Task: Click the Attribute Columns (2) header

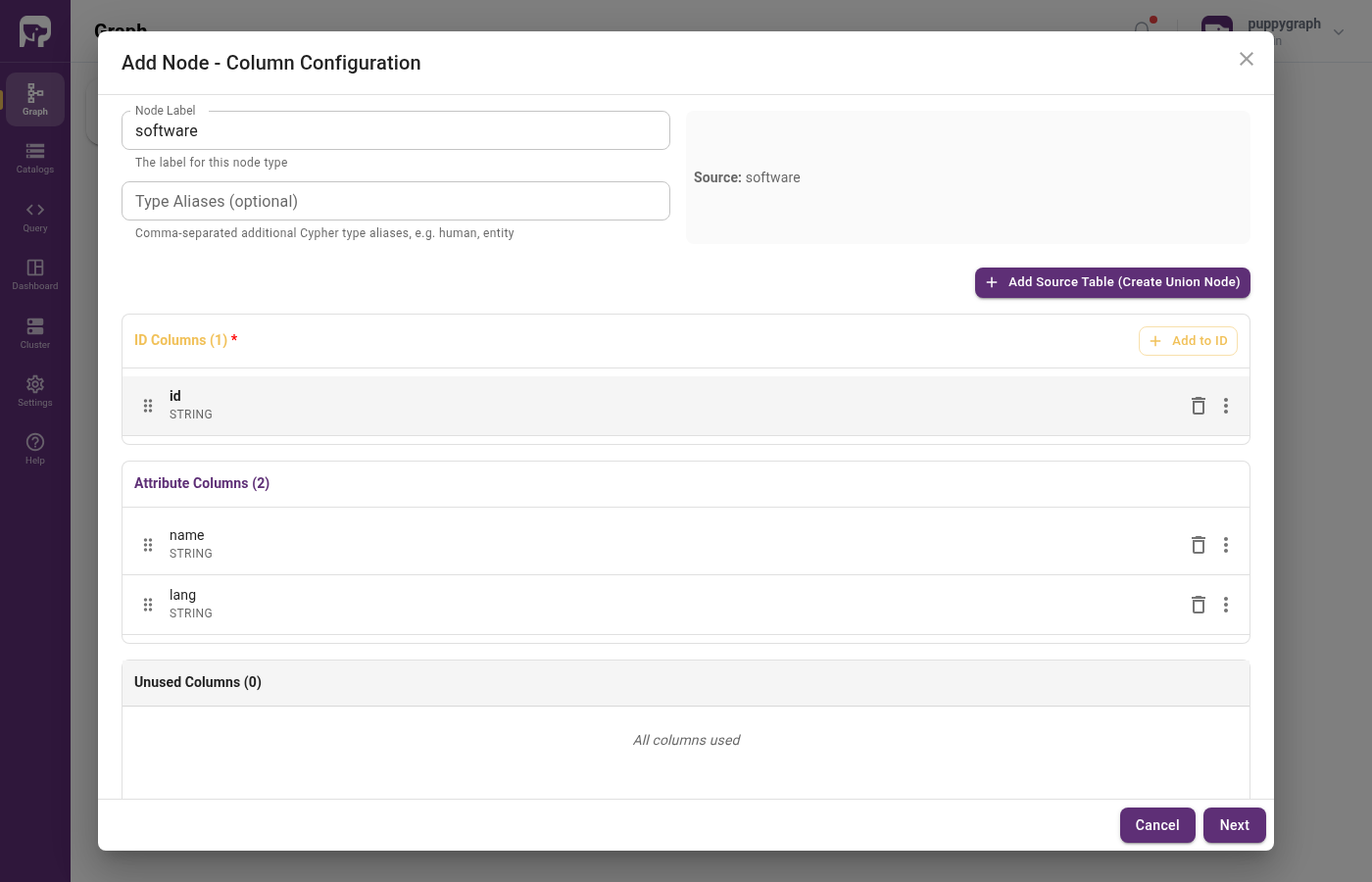Action: tap(202, 483)
